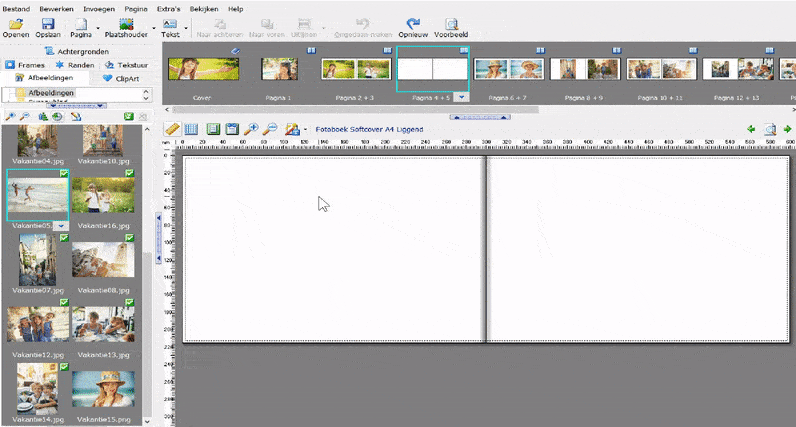Click the zoom out magnifier above the canvas
This screenshot has width=796, height=427.
tap(270, 129)
